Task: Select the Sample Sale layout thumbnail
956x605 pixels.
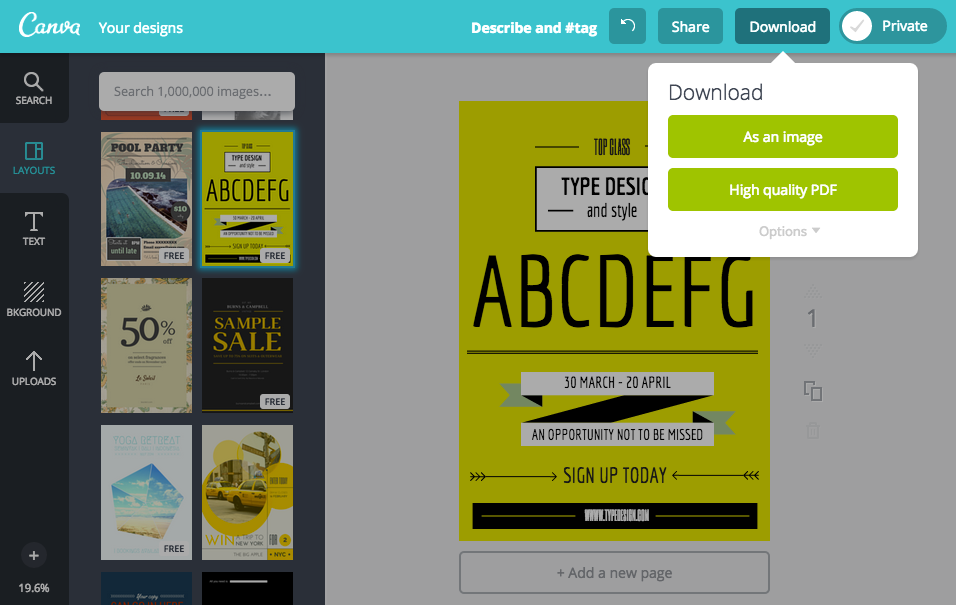Action: tap(248, 346)
